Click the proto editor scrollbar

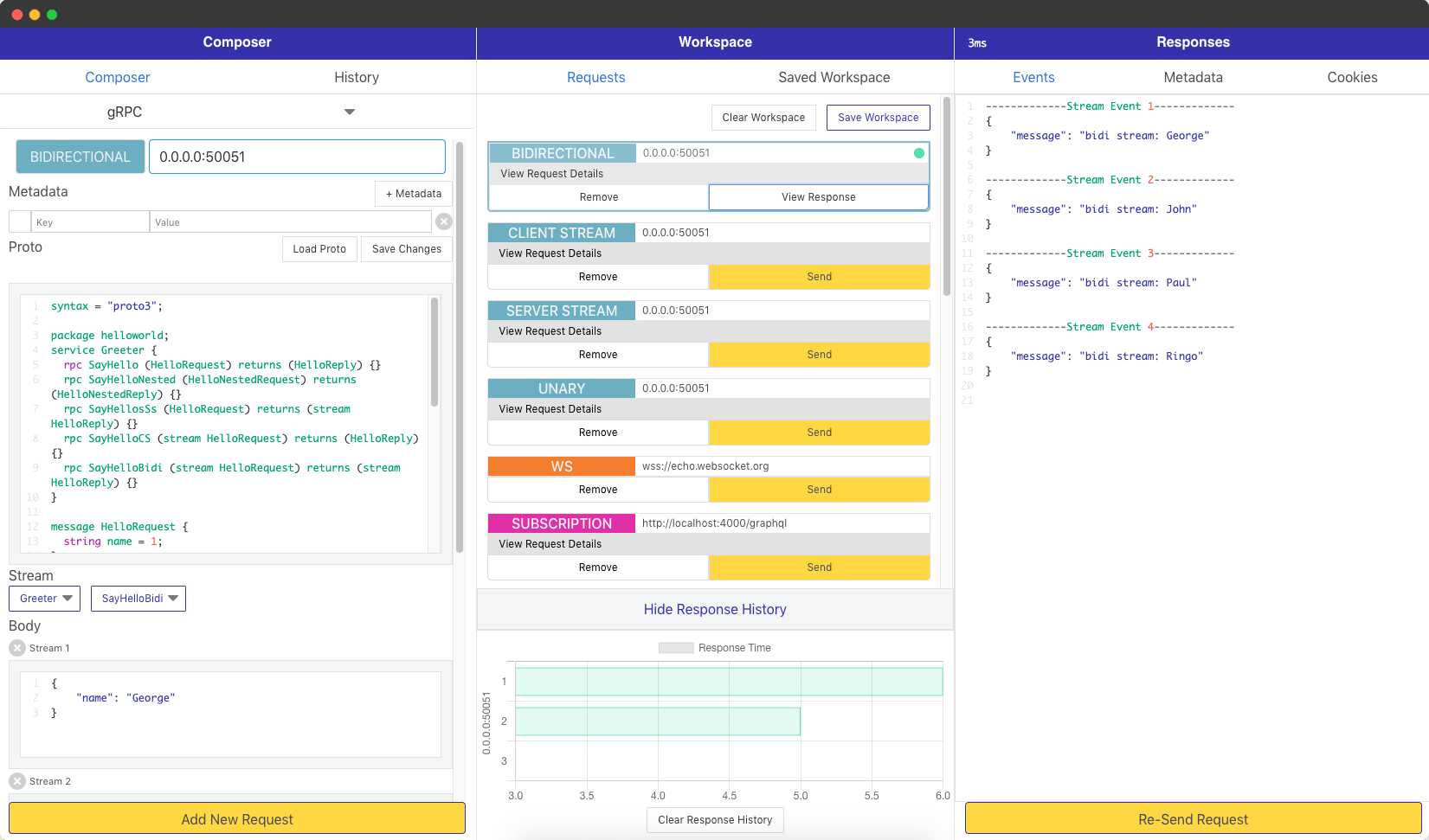pos(434,351)
